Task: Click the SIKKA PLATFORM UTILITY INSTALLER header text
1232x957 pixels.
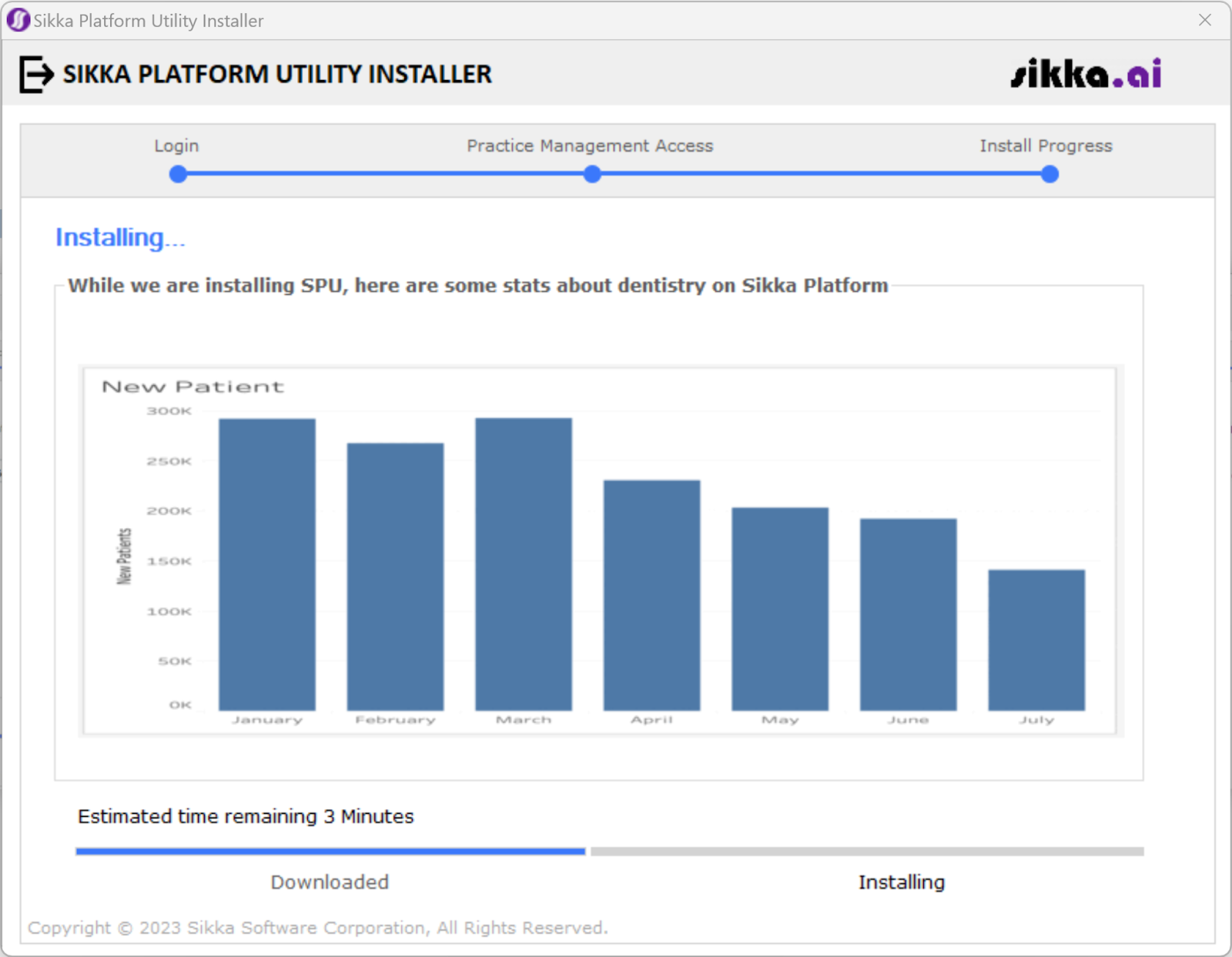Action: [277, 74]
